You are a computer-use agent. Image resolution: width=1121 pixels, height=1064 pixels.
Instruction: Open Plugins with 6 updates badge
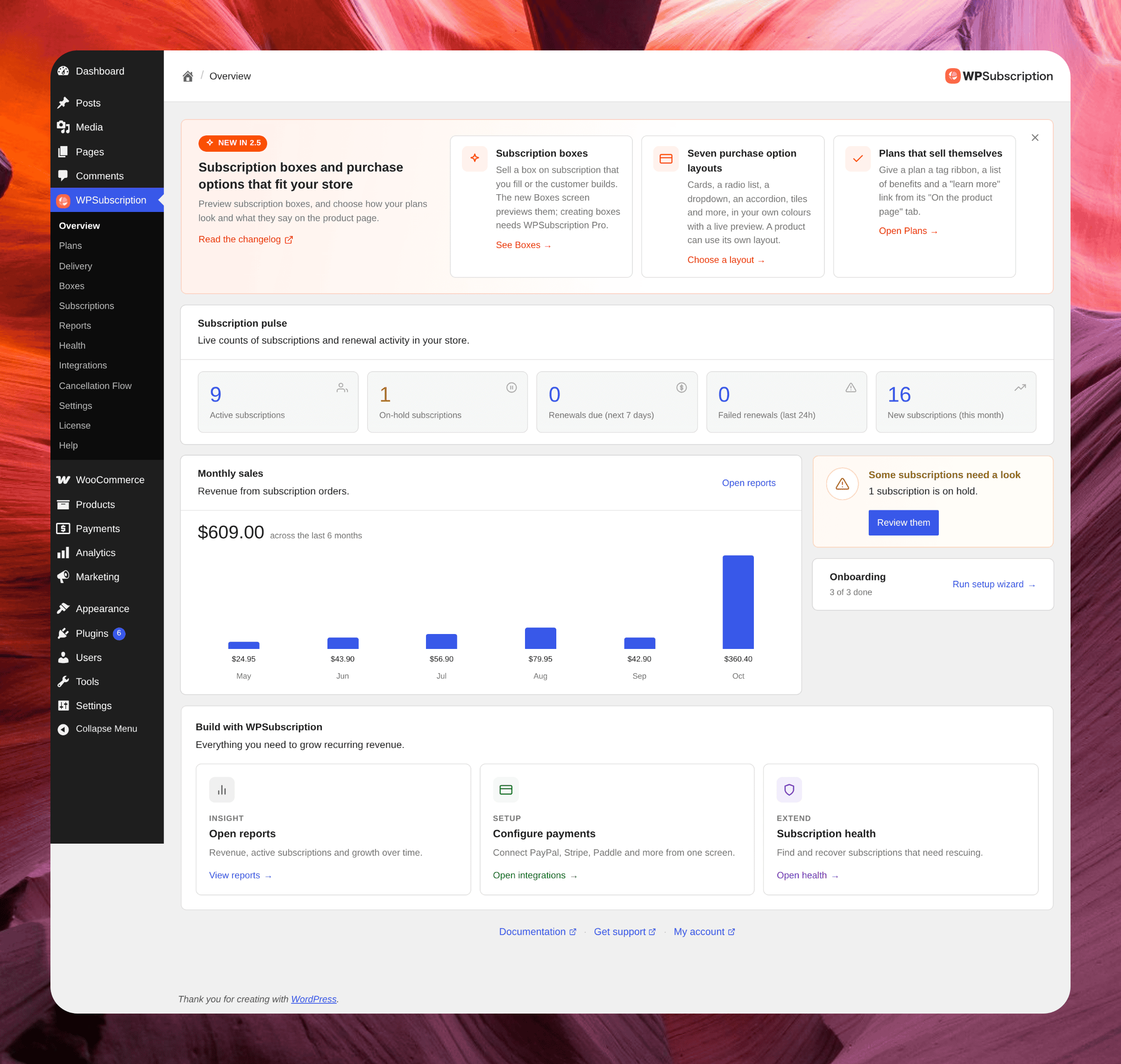(107, 634)
